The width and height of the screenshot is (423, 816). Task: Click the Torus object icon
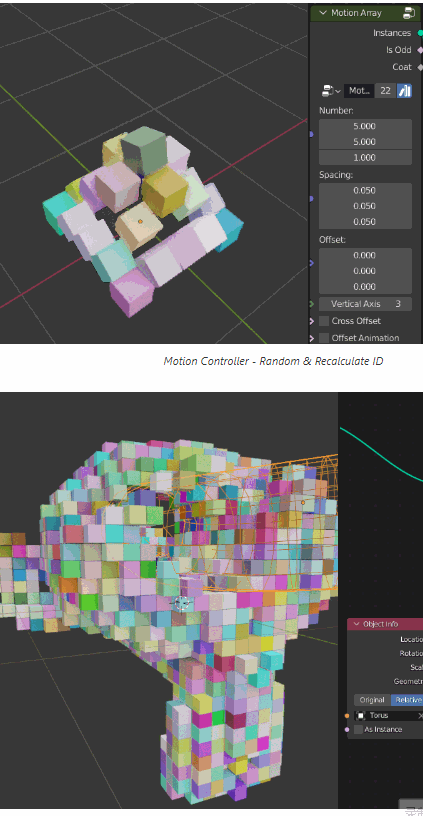[x=361, y=716]
